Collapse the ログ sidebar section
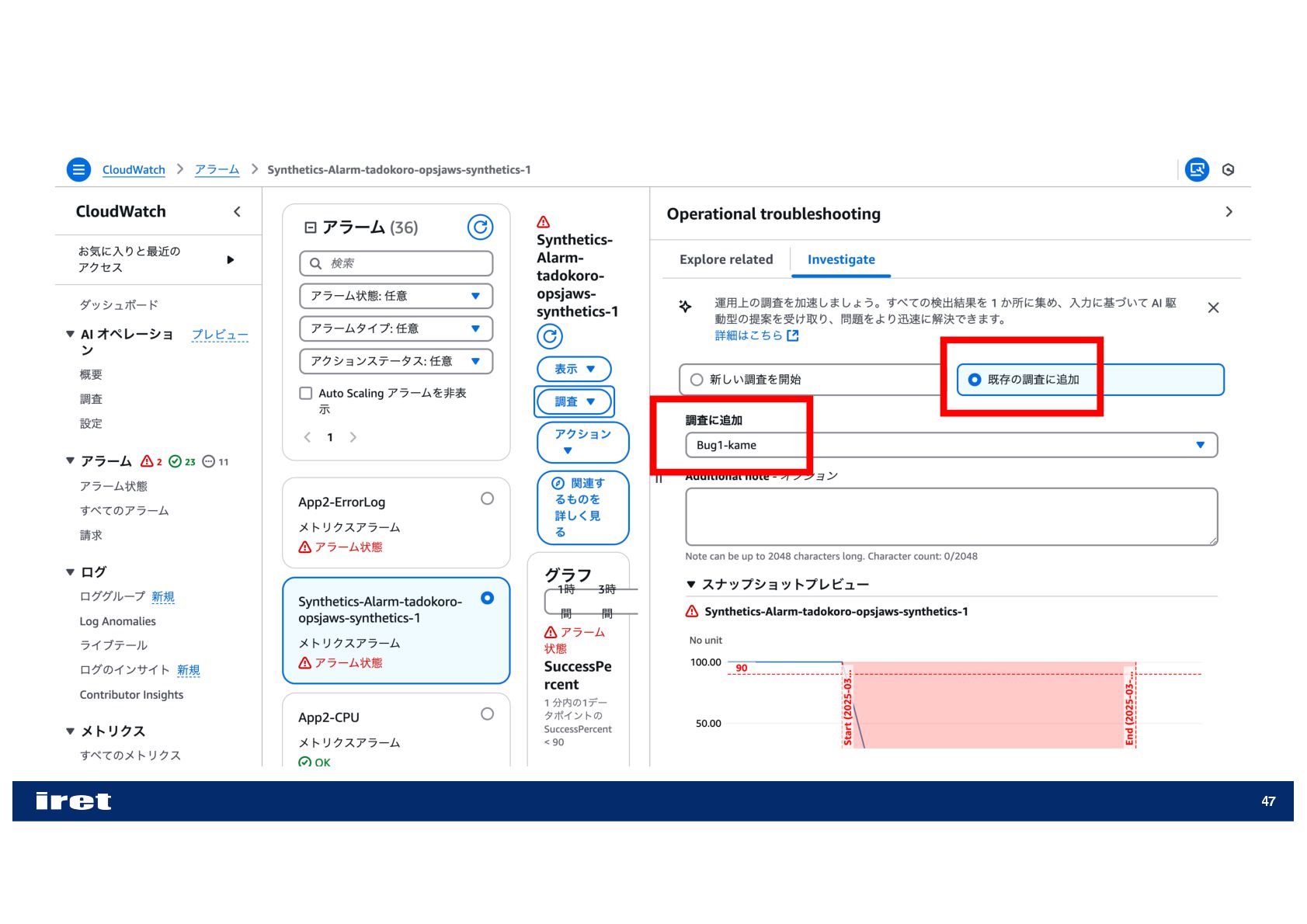 71,572
